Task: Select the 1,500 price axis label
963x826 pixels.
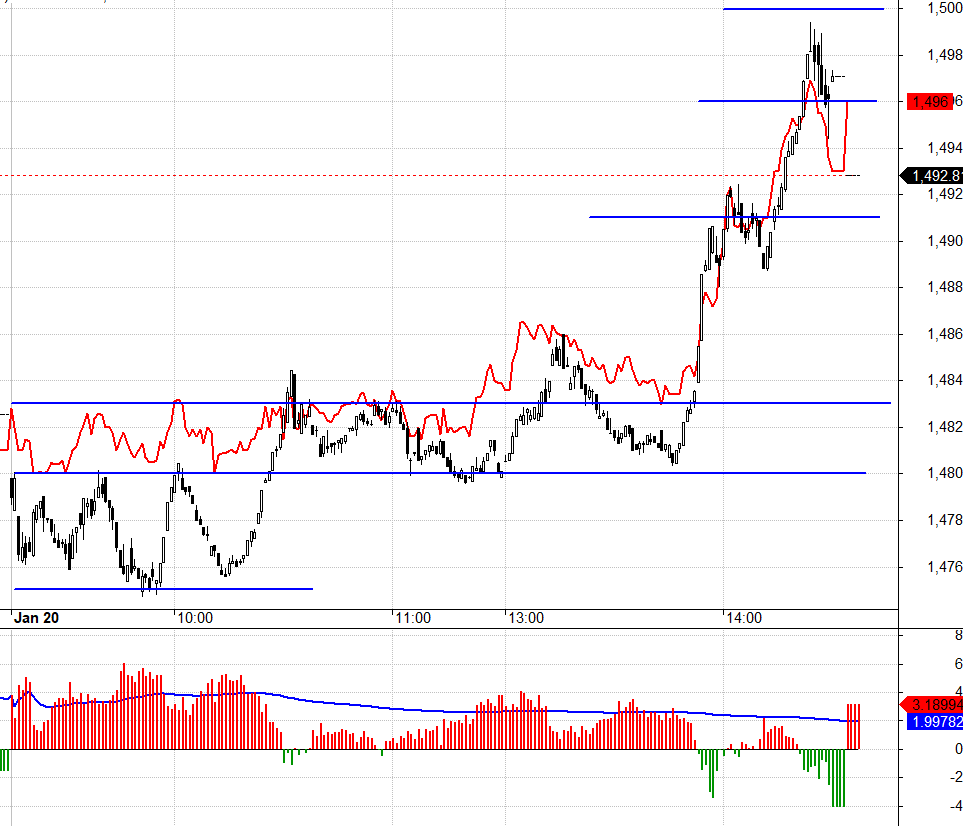Action: 945,8
